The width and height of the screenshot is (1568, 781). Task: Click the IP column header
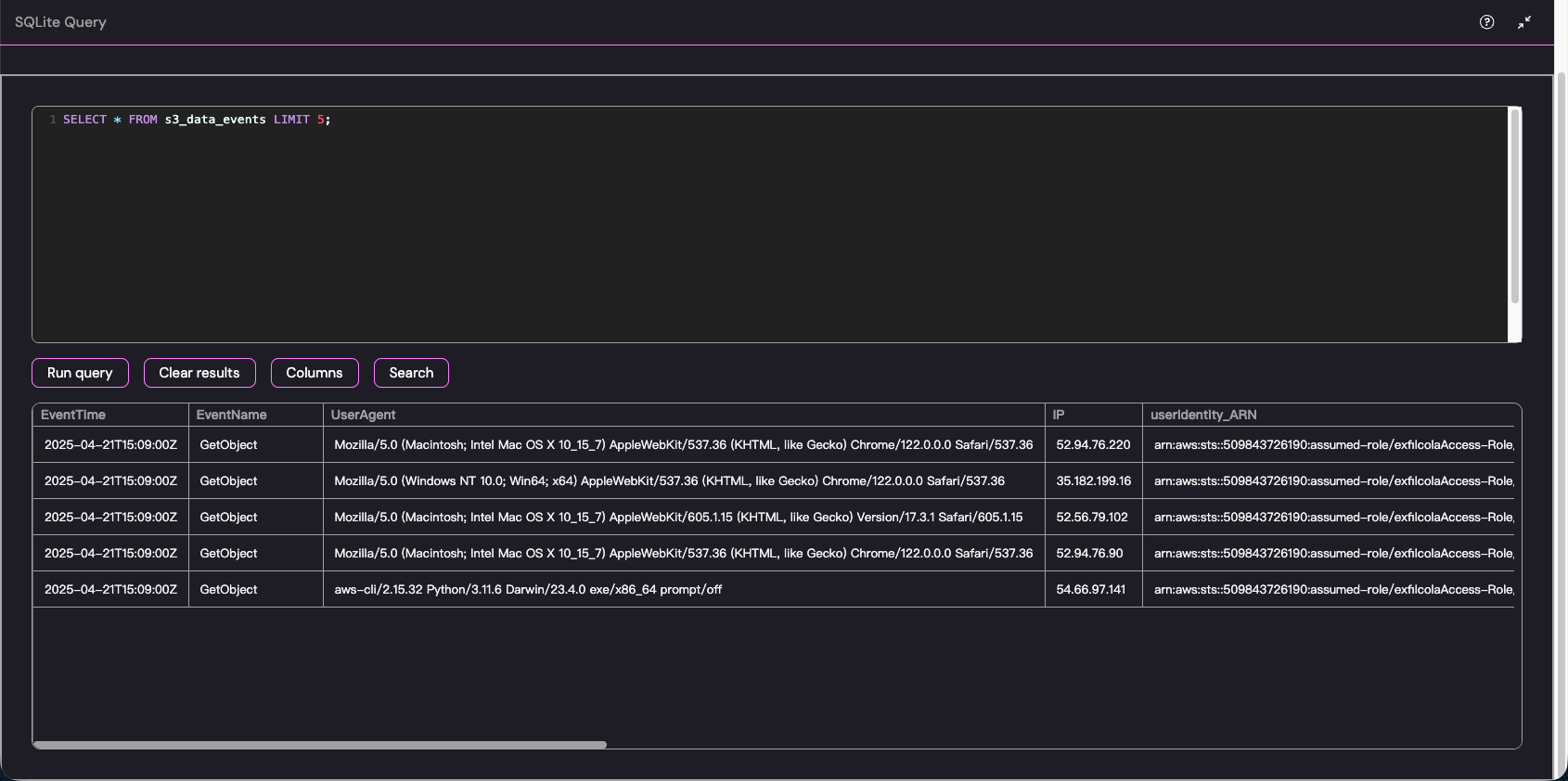pyautogui.click(x=1059, y=415)
